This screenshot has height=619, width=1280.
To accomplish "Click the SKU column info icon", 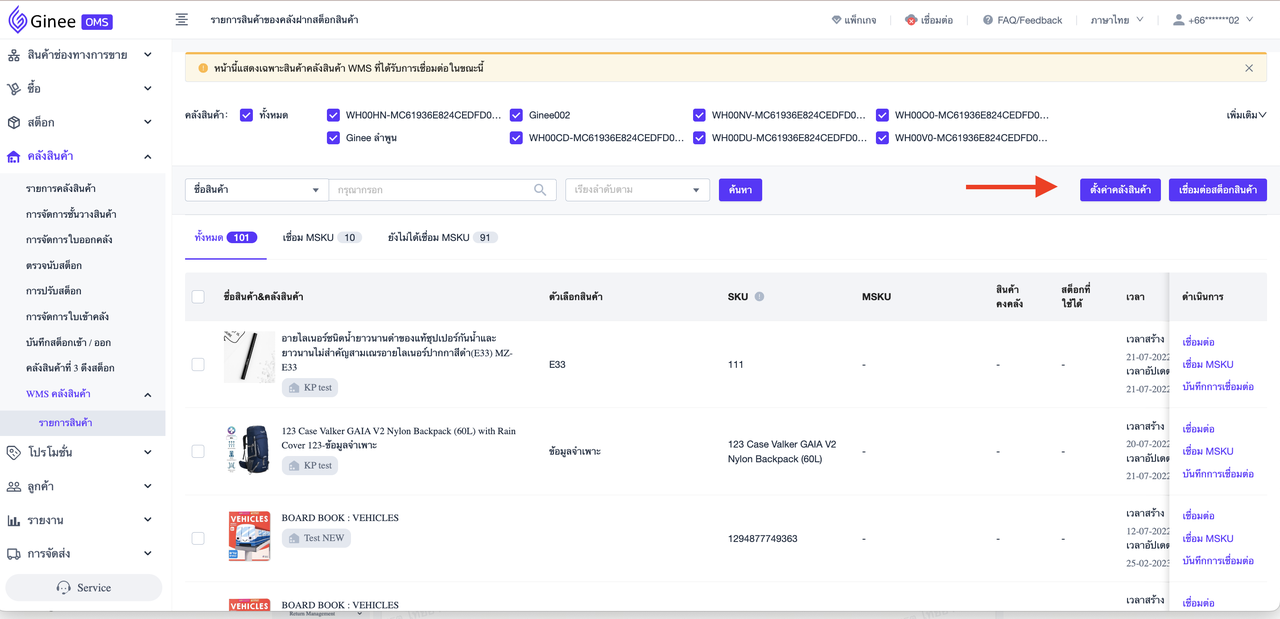I will point(759,297).
